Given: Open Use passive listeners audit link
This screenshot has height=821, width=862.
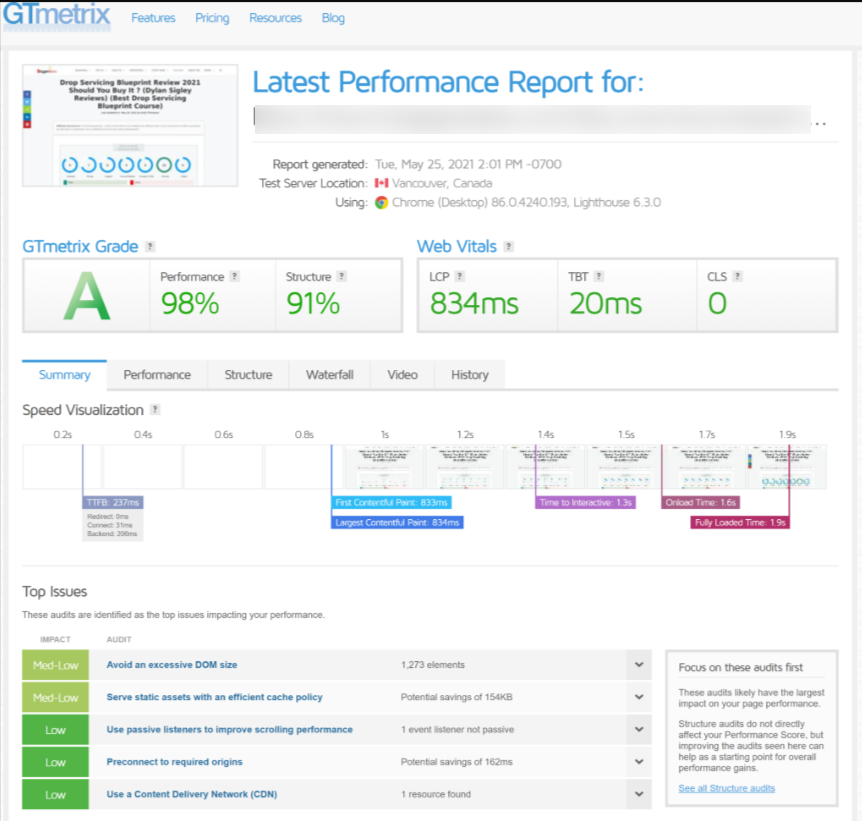Looking at the screenshot, I should [x=230, y=730].
